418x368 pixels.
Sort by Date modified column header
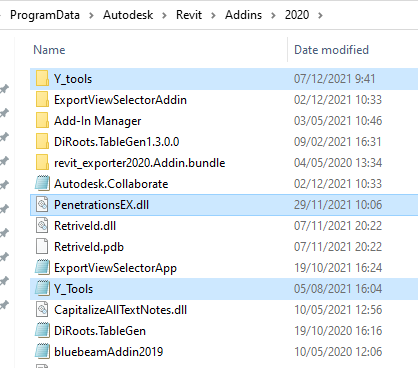(x=331, y=50)
